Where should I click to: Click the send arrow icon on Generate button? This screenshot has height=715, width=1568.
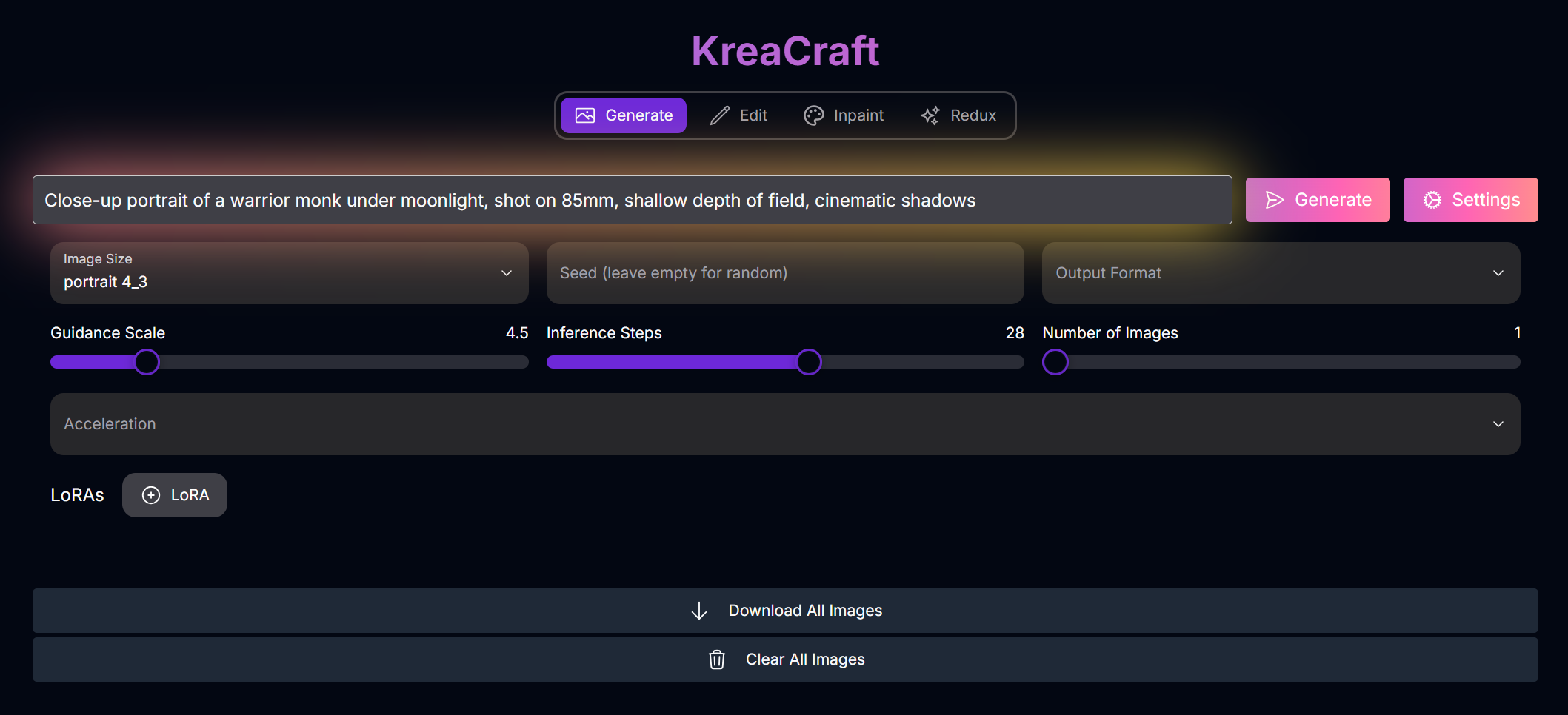click(x=1275, y=200)
